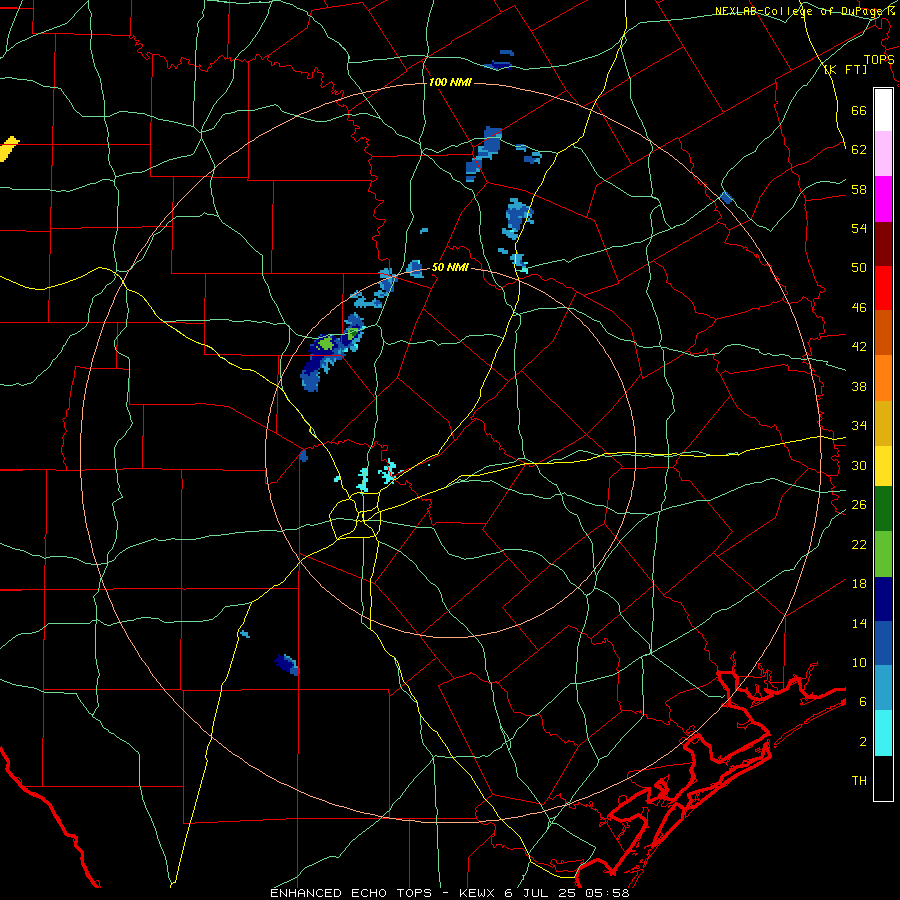Screen dimensions: 900x900
Task: Click the yellow echo at the far left edge
Action: pos(8,149)
